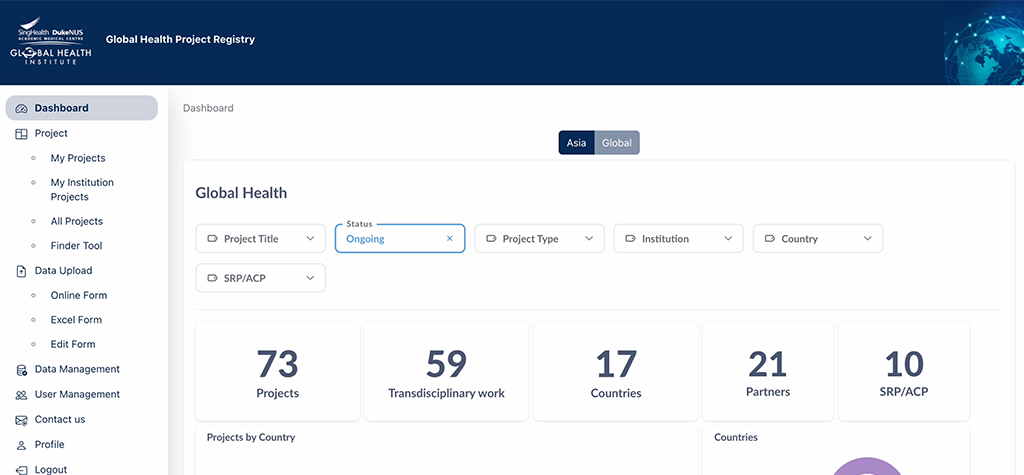Click the Dashboard gauge icon in sidebar
Screen dimensions: 1024x475
tap(21, 108)
